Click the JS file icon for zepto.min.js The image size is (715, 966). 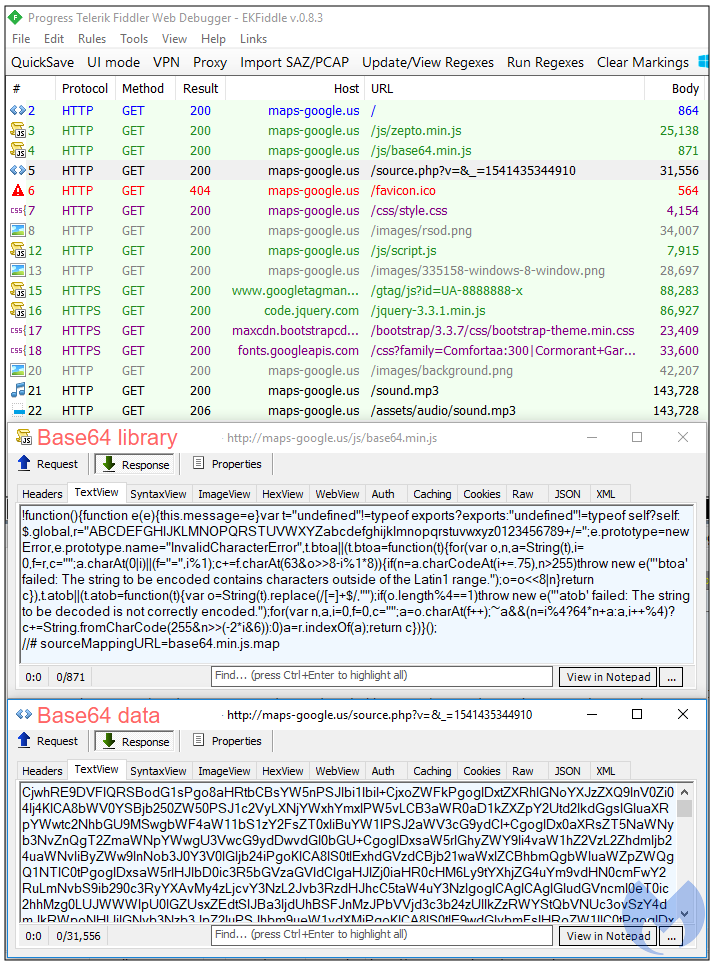[17, 131]
